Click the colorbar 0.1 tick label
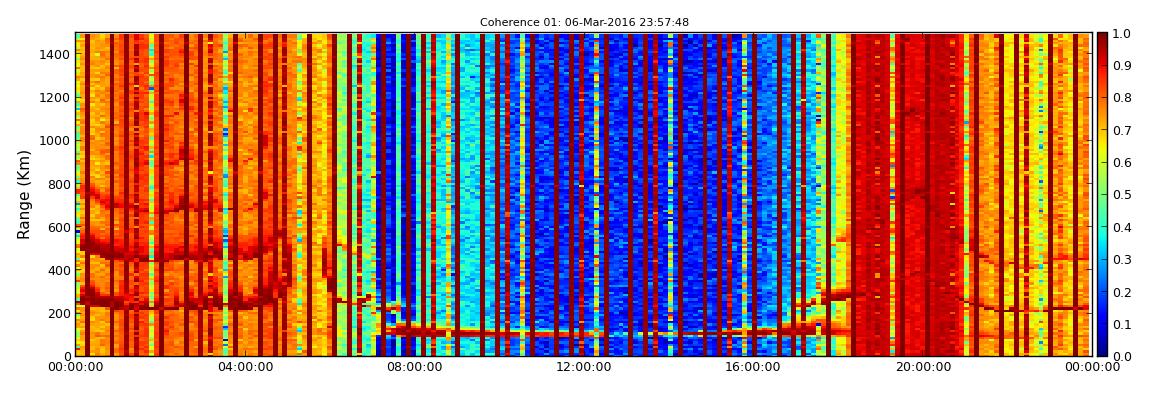Viewport: 1150px width, 407px height. (x=1123, y=324)
